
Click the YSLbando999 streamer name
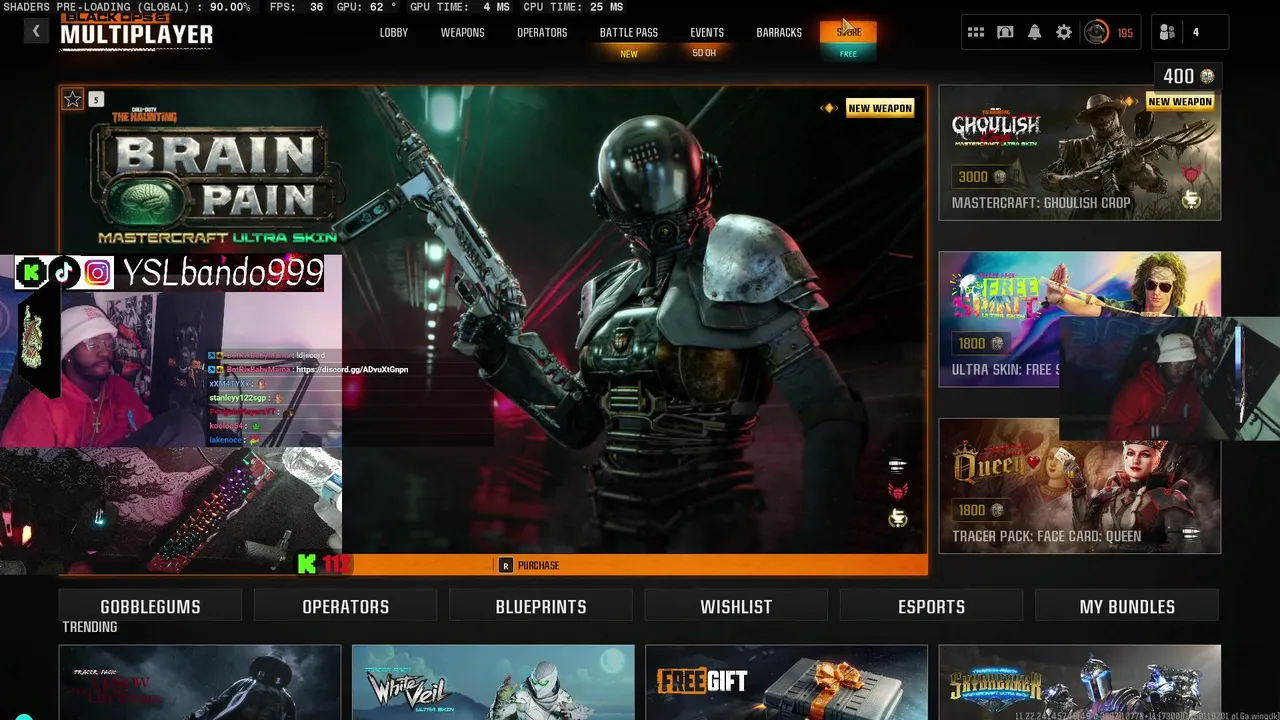(224, 272)
